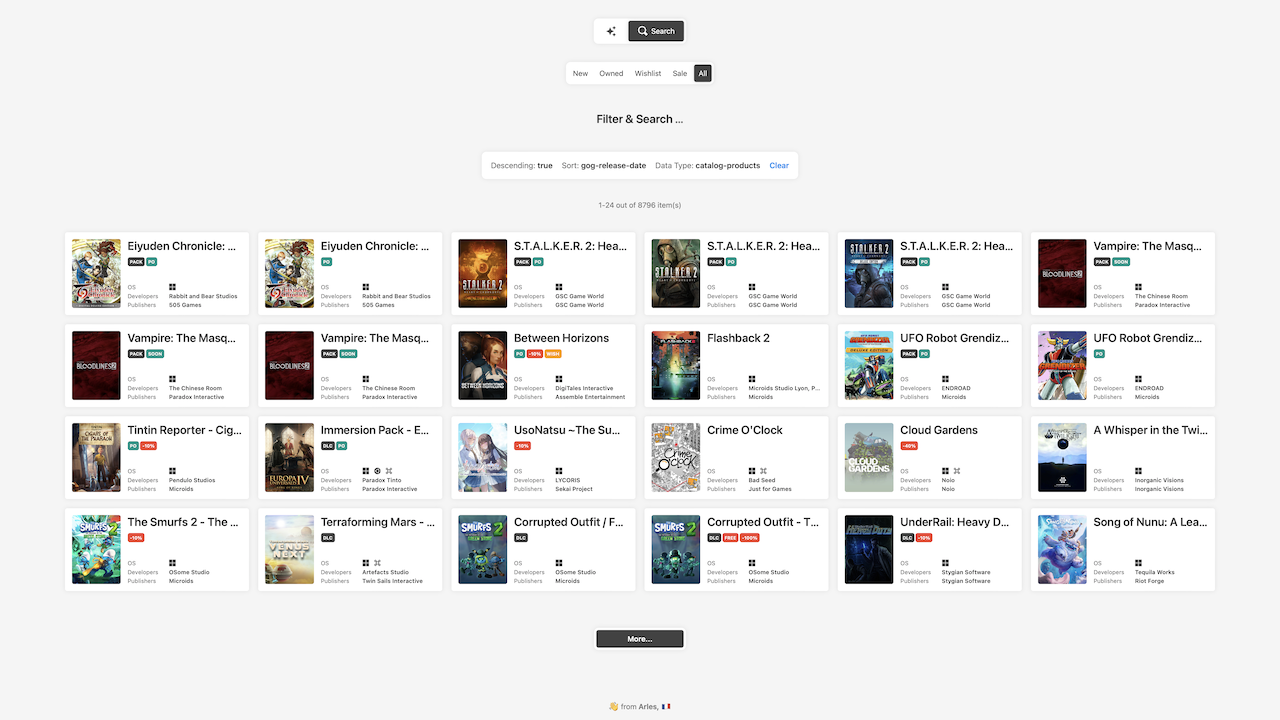Select the All tab
The height and width of the screenshot is (720, 1280).
(x=703, y=73)
